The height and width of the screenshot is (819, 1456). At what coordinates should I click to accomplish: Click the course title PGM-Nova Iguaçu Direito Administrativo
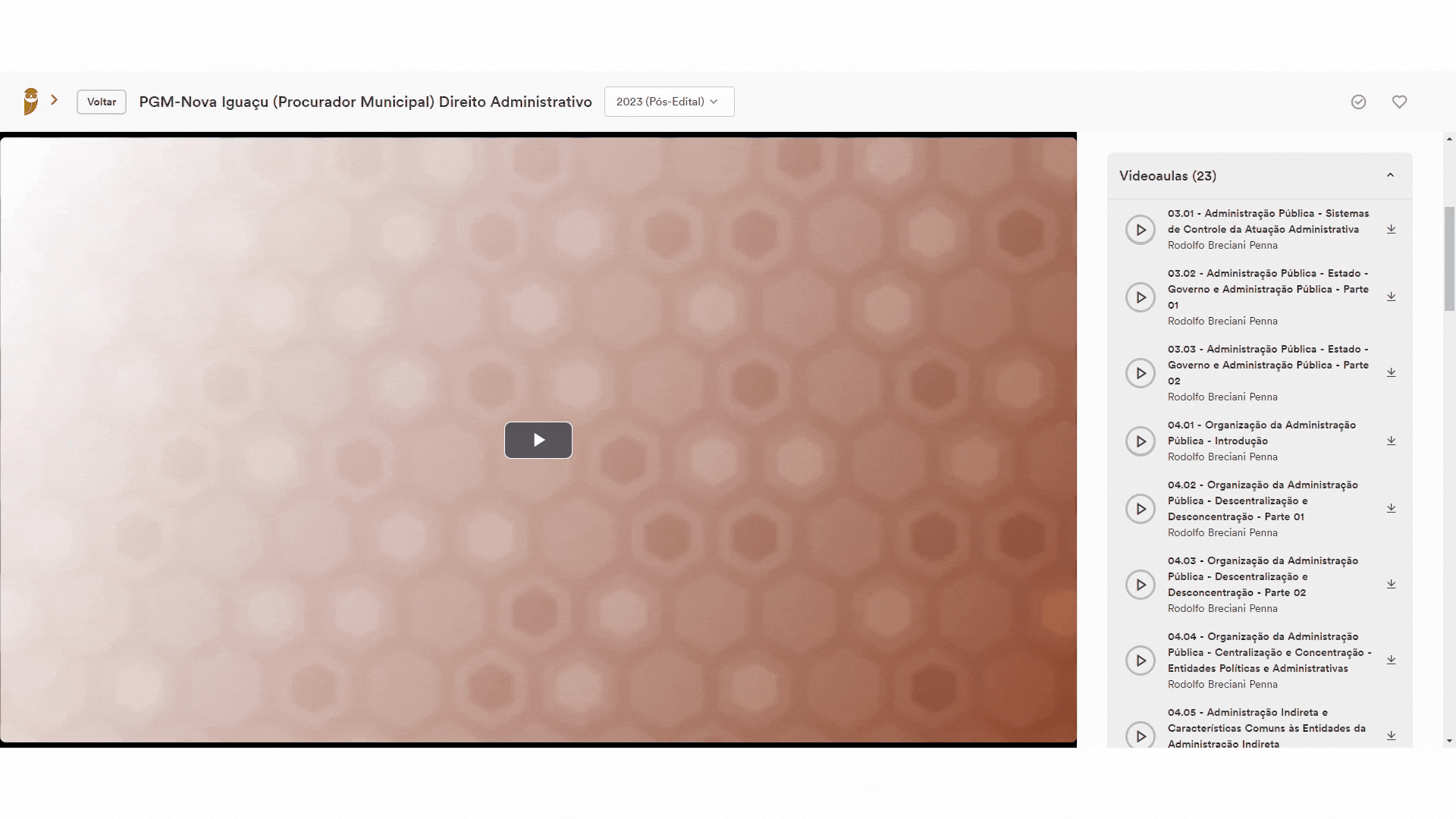pyautogui.click(x=366, y=102)
